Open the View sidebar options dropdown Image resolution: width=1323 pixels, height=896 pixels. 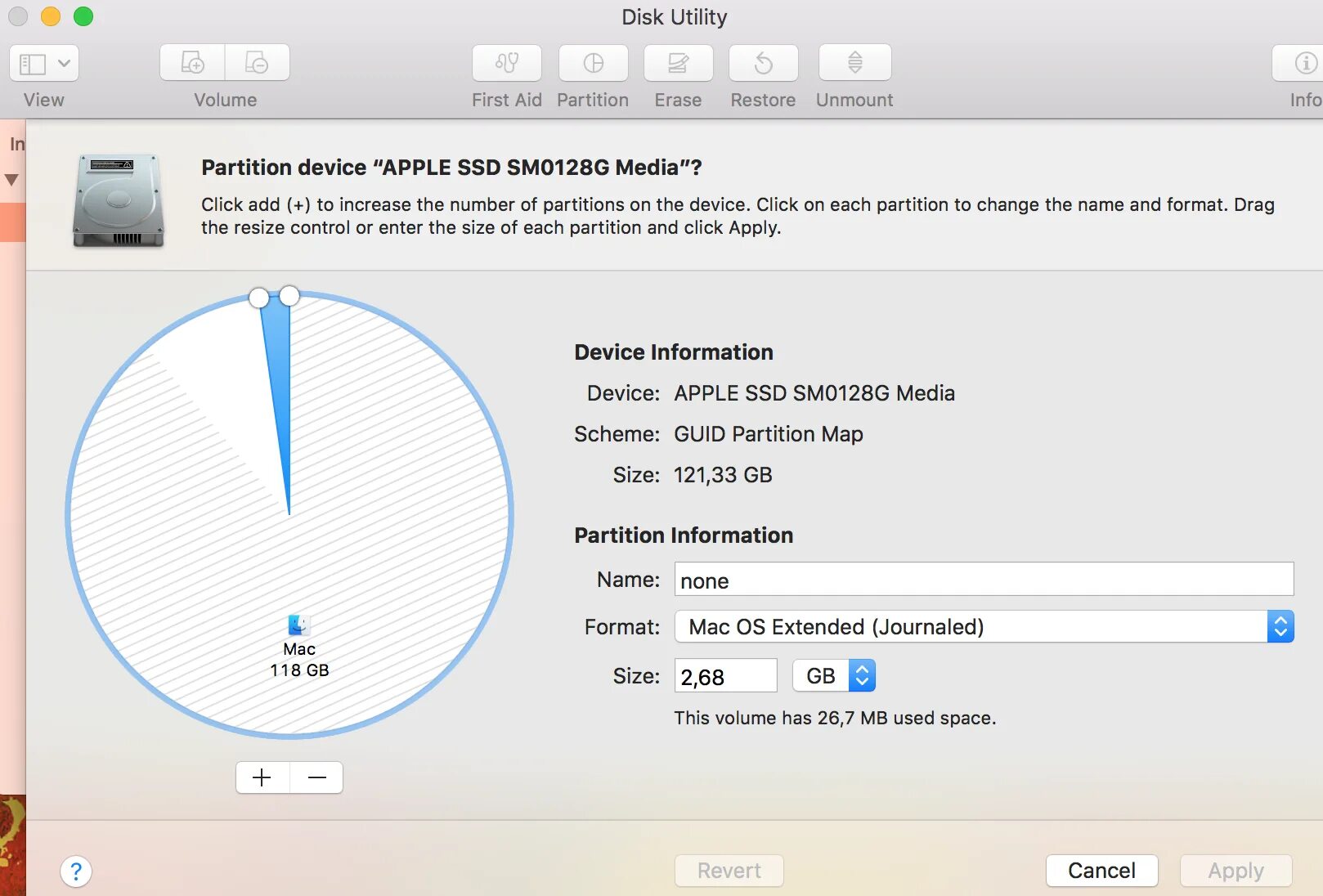point(44,63)
